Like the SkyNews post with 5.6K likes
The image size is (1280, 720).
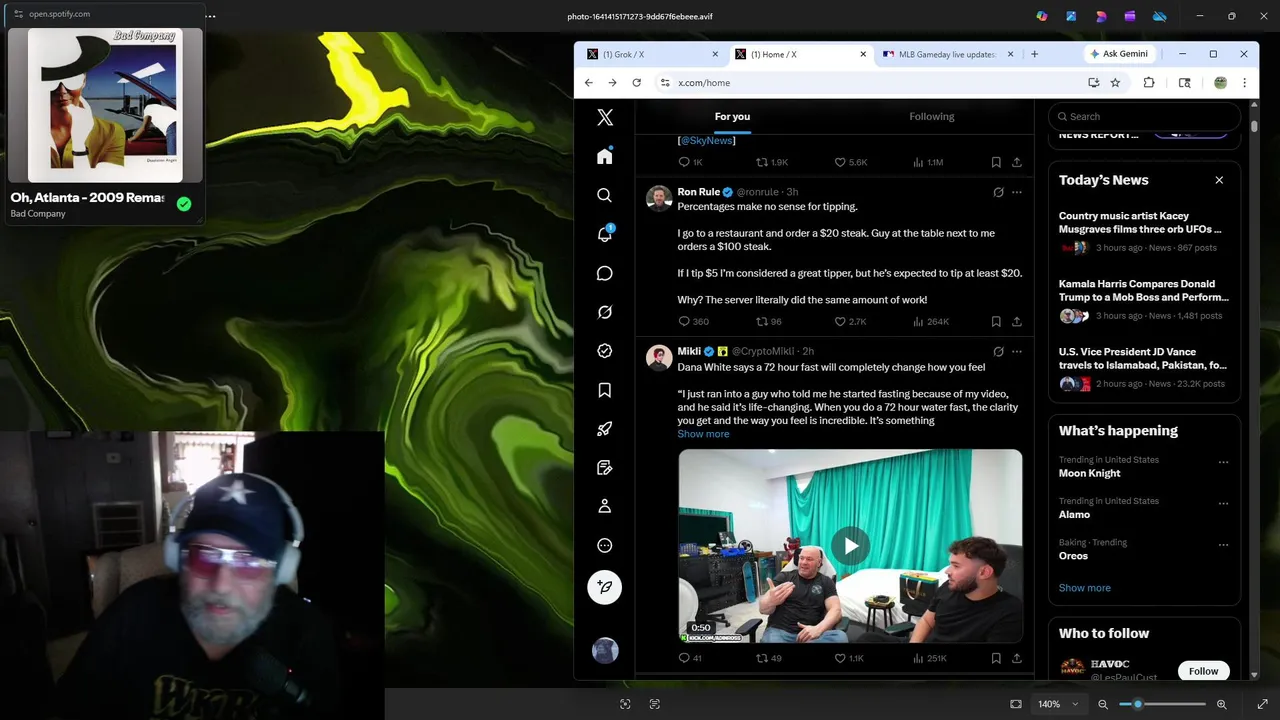[851, 162]
